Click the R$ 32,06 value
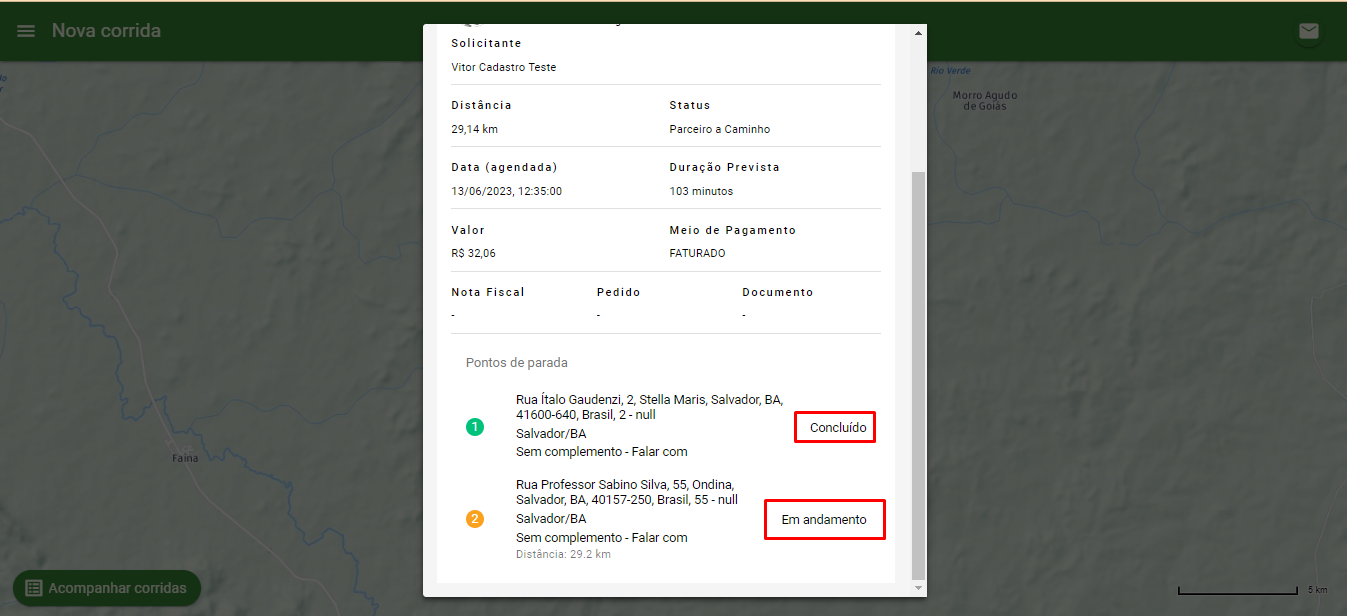Viewport: 1347px width, 616px height. [473, 253]
